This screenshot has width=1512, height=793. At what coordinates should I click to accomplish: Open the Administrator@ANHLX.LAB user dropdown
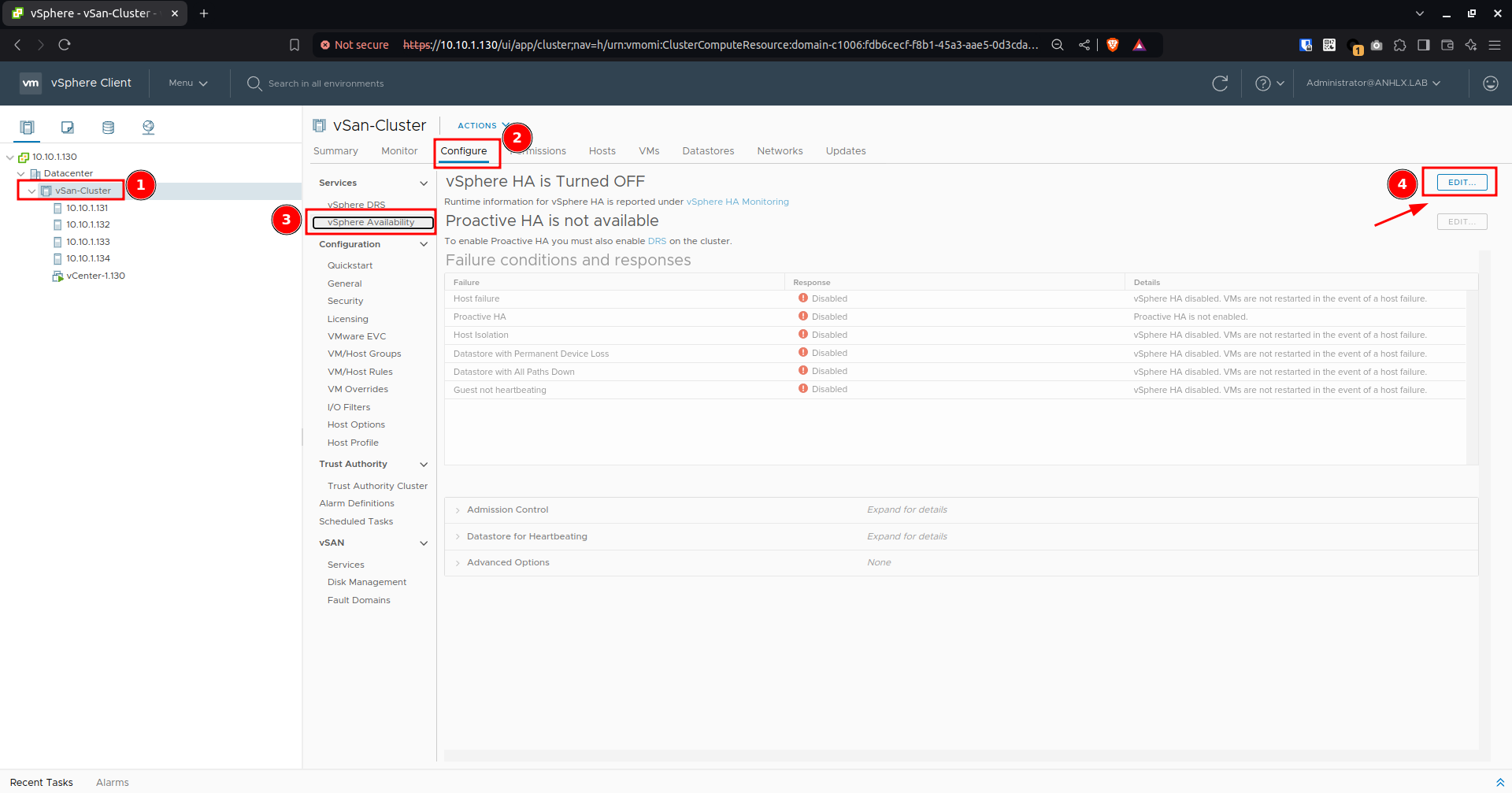(x=1373, y=83)
